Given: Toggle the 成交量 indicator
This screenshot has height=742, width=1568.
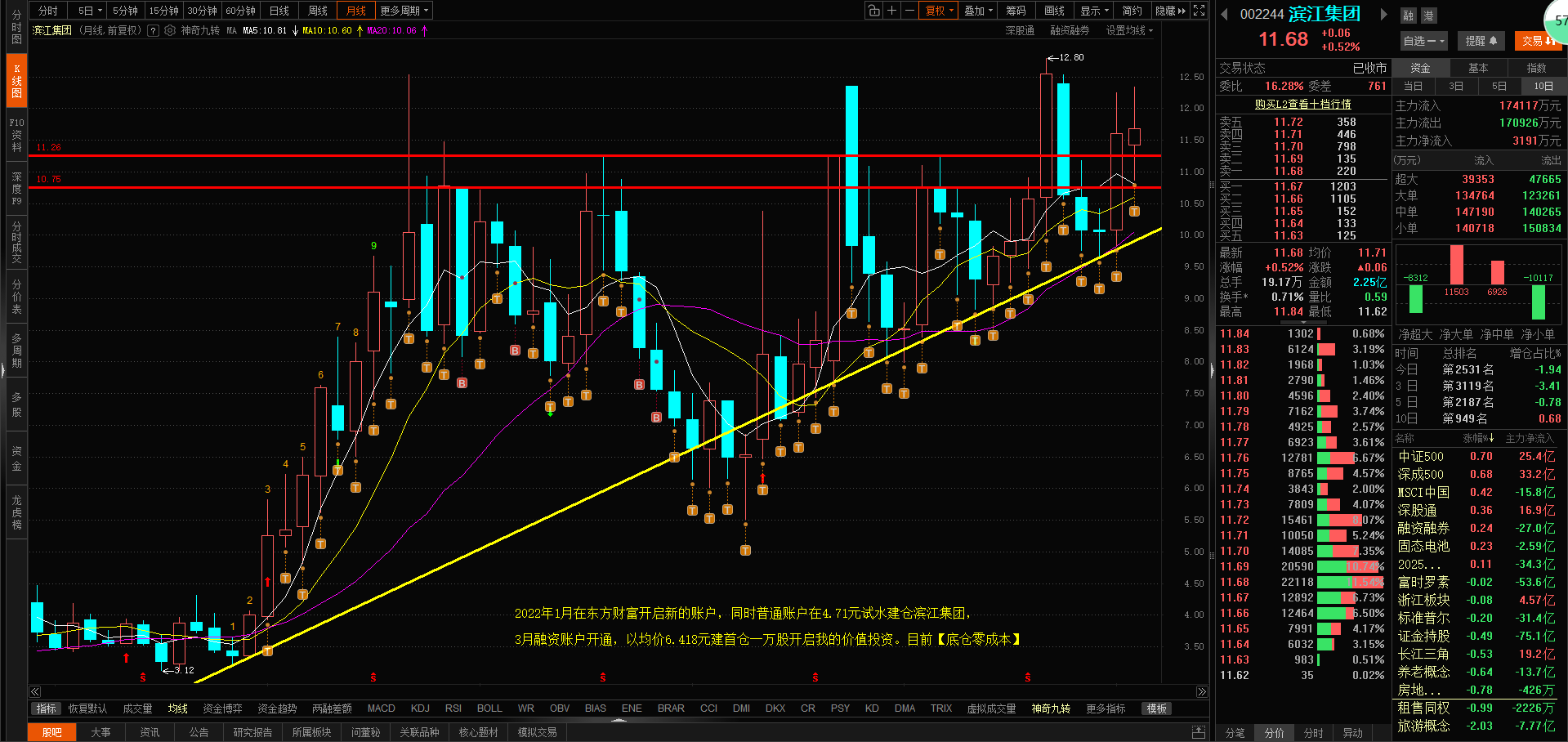Looking at the screenshot, I should 137,708.
